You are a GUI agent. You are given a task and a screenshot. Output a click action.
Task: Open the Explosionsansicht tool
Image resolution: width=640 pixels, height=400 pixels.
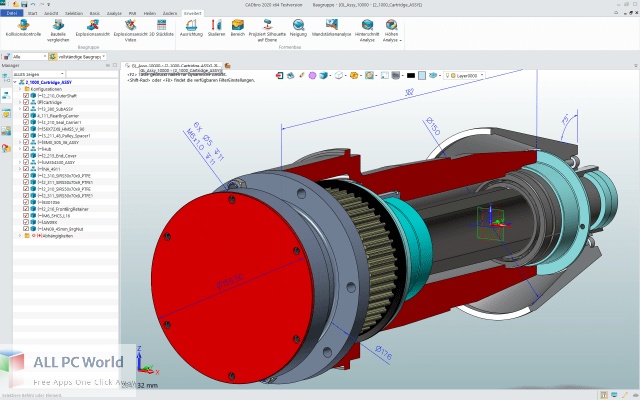pos(93,29)
